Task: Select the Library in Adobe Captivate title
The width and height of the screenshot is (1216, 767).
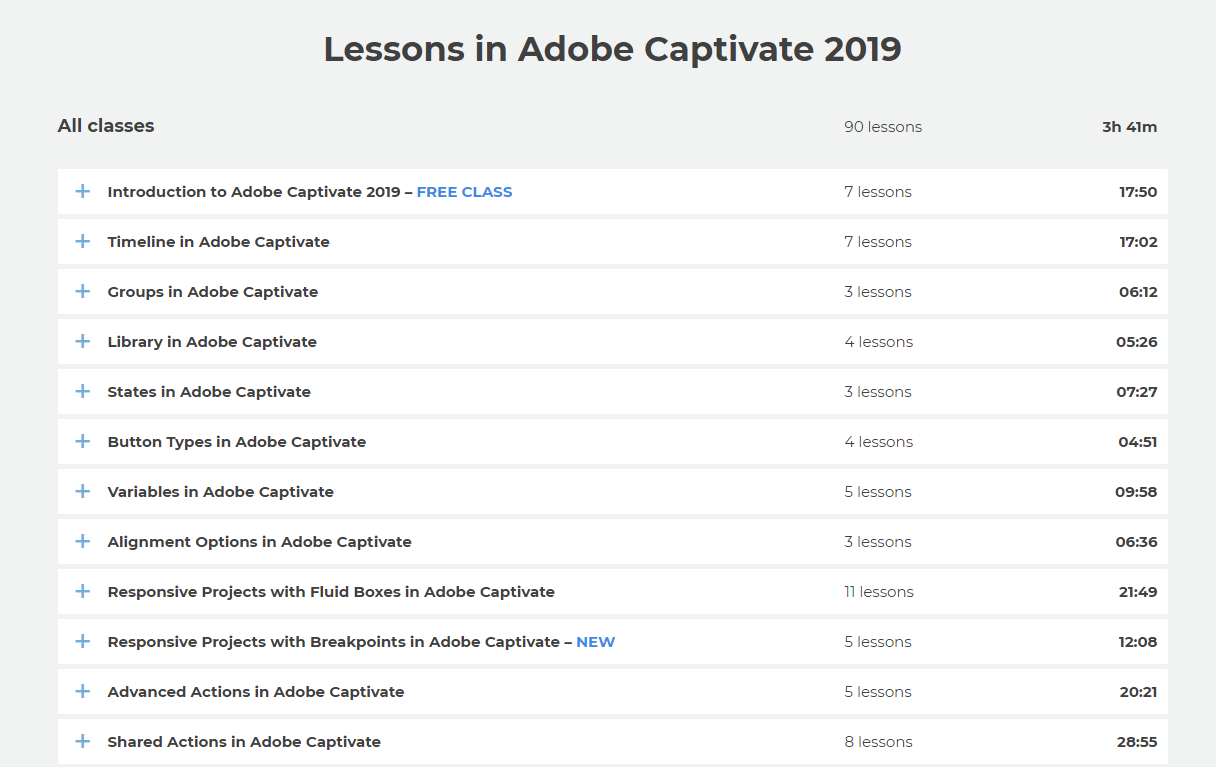Action: click(212, 342)
